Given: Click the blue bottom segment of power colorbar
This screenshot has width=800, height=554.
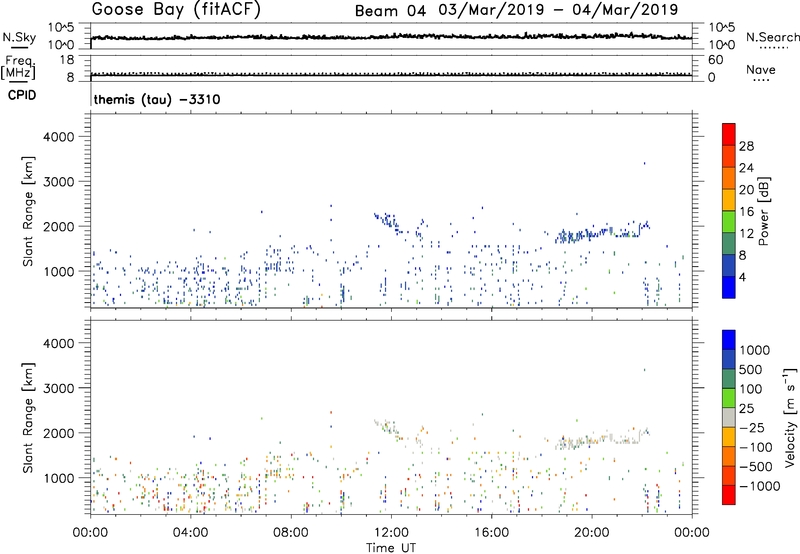Looking at the screenshot, I should pos(729,287).
